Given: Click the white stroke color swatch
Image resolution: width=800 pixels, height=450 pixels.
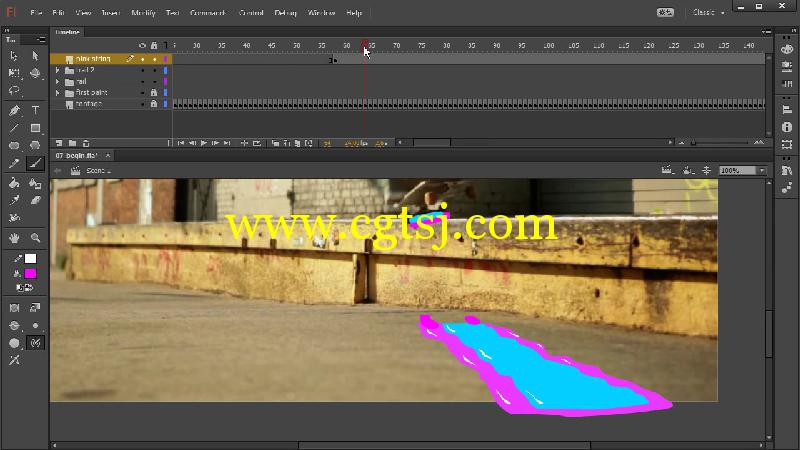Looking at the screenshot, I should 31,259.
